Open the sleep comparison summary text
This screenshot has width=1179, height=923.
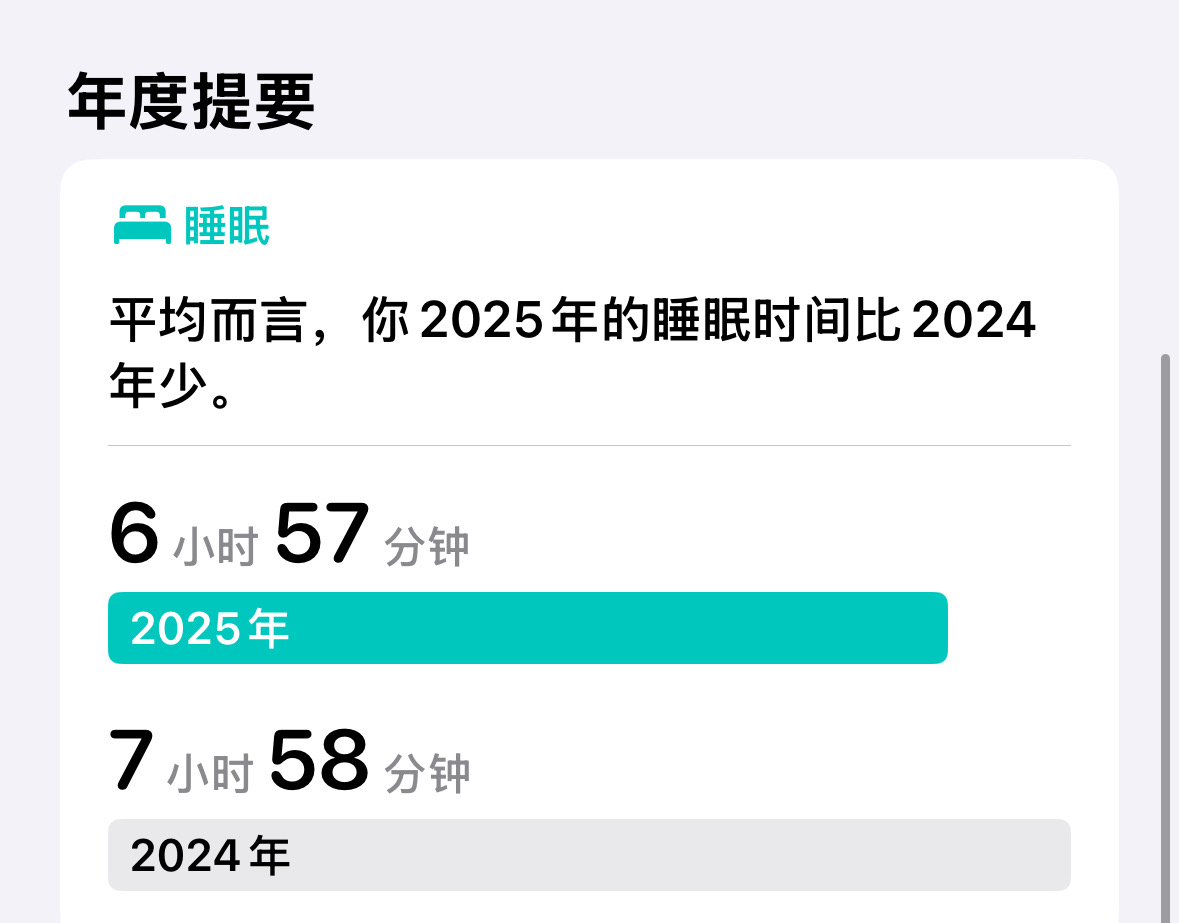[x=573, y=352]
